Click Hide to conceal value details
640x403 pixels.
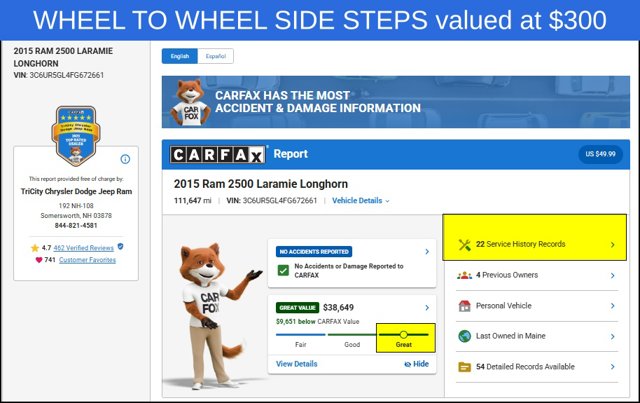[416, 364]
